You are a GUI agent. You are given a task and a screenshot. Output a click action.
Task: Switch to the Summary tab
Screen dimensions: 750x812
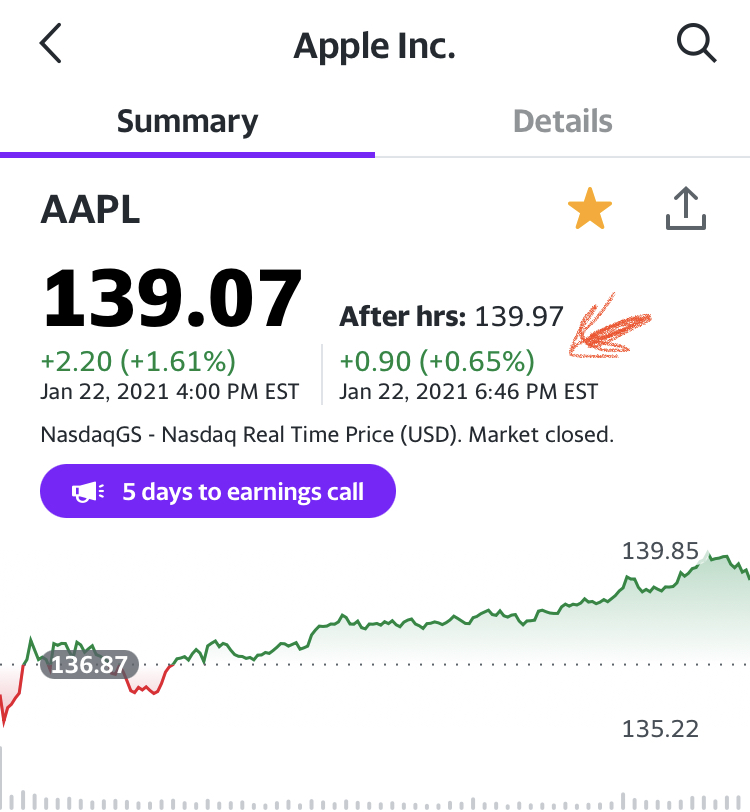point(187,122)
